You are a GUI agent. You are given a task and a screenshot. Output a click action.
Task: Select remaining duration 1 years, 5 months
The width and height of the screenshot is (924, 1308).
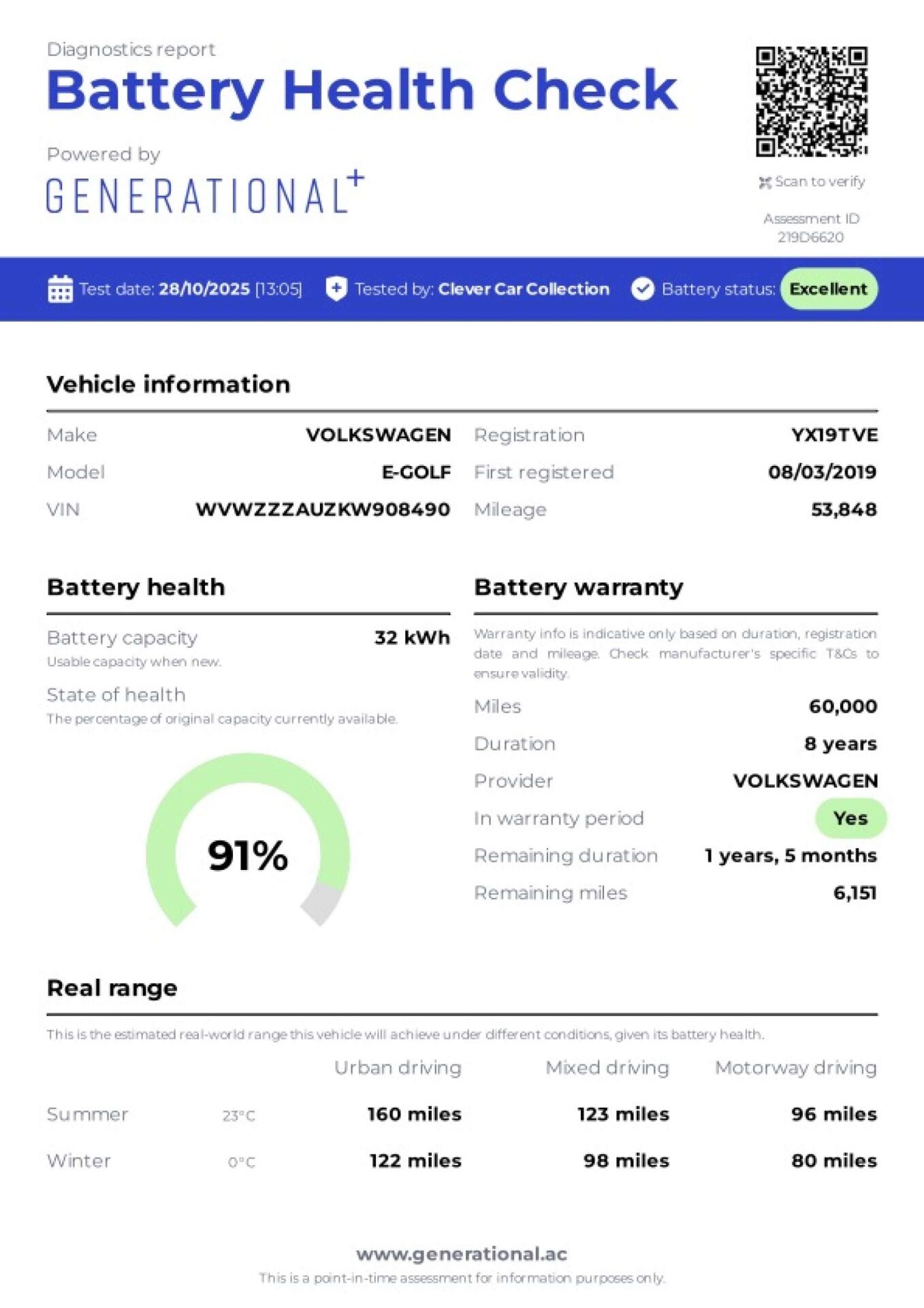[x=791, y=856]
